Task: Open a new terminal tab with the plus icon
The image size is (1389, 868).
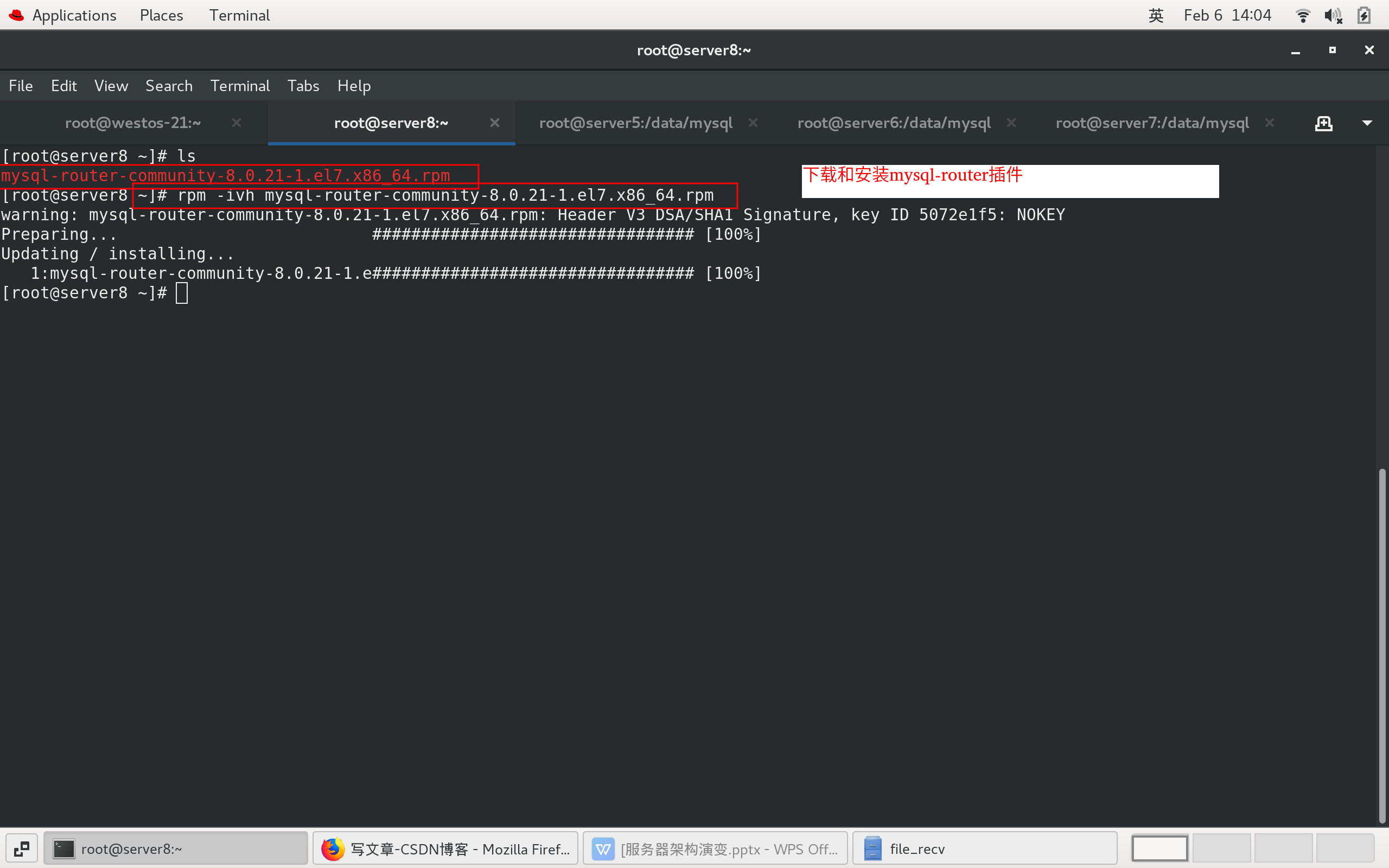Action: (x=1324, y=123)
